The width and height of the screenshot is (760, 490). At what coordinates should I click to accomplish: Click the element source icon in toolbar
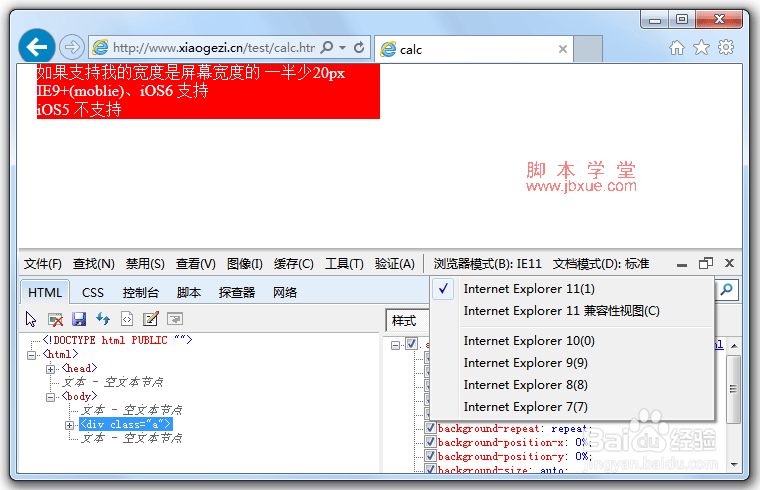point(127,319)
